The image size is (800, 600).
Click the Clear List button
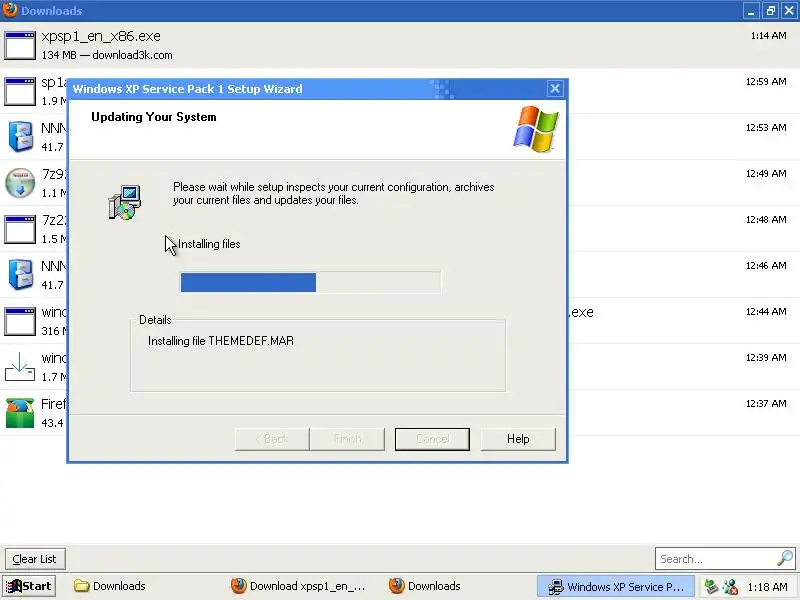pyautogui.click(x=35, y=559)
